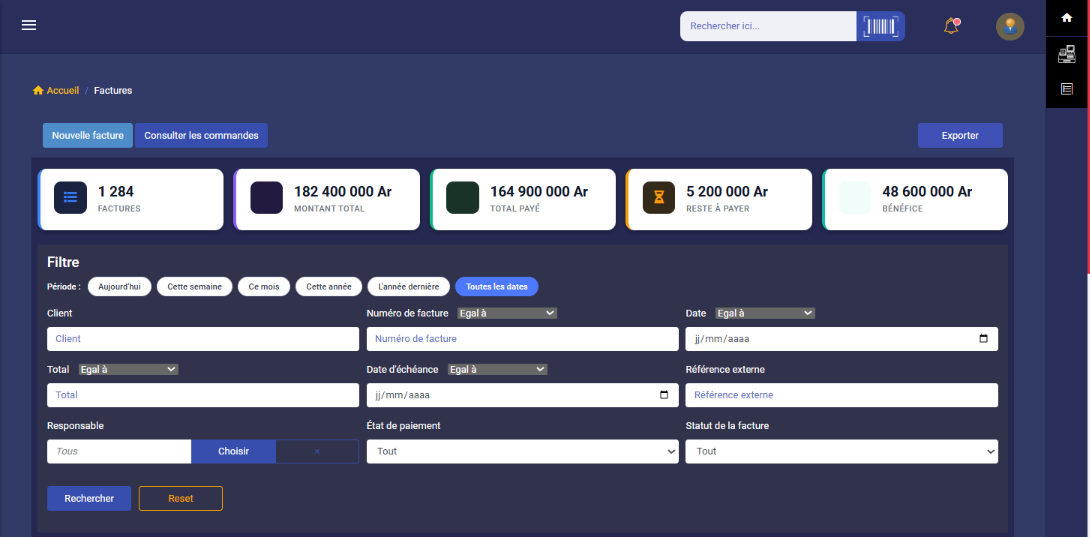This screenshot has height=537, width=1090.
Task: Click the Date d'échéance jj/mm/aaaa field
Action: click(523, 395)
